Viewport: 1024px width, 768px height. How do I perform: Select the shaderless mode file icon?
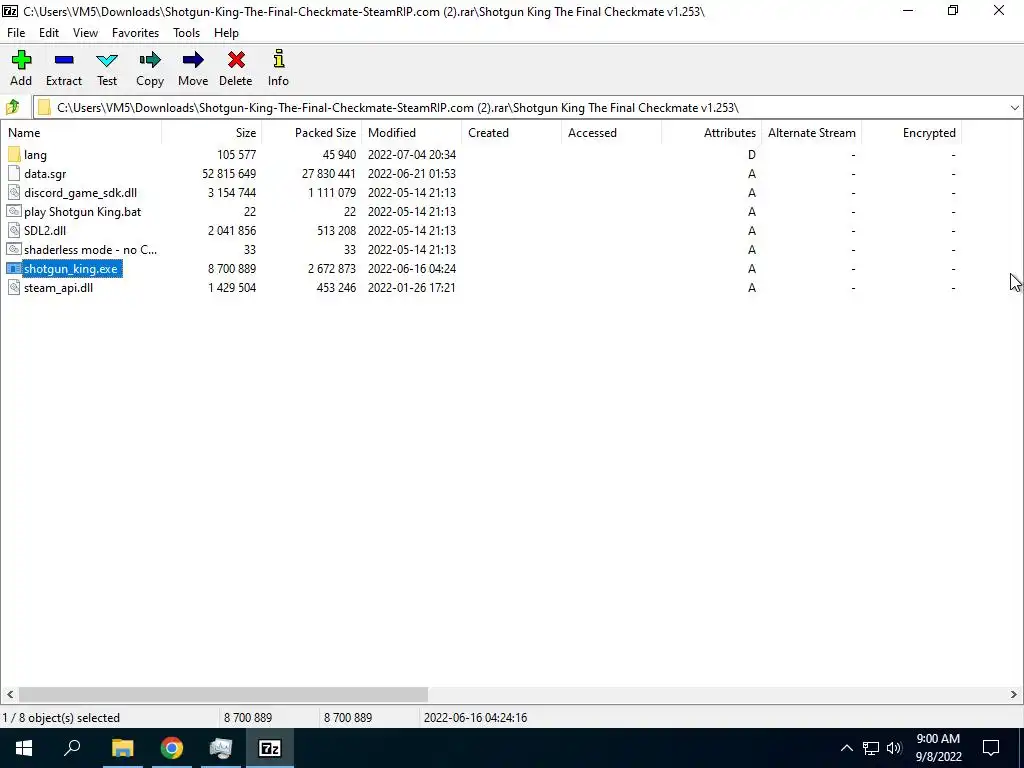(14, 249)
